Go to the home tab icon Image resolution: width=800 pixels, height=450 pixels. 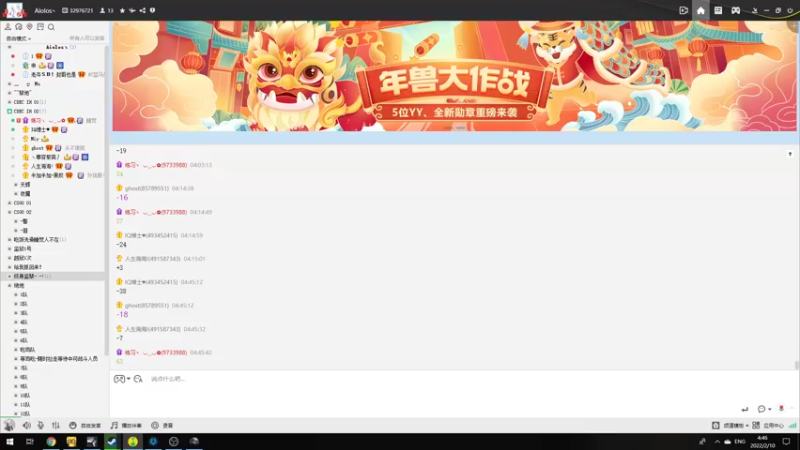tap(701, 10)
